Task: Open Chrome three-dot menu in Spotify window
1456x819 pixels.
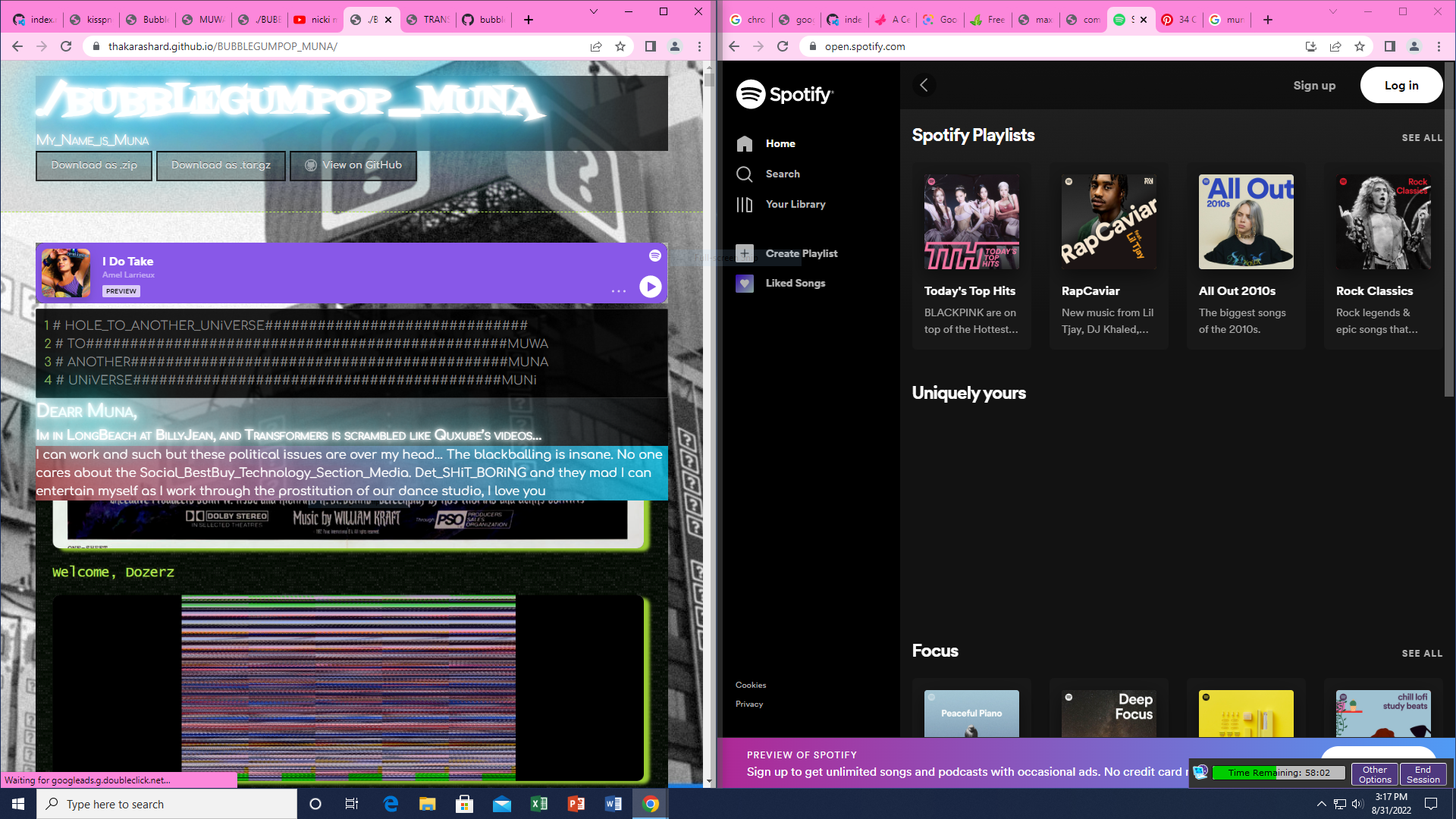Action: point(1439,46)
